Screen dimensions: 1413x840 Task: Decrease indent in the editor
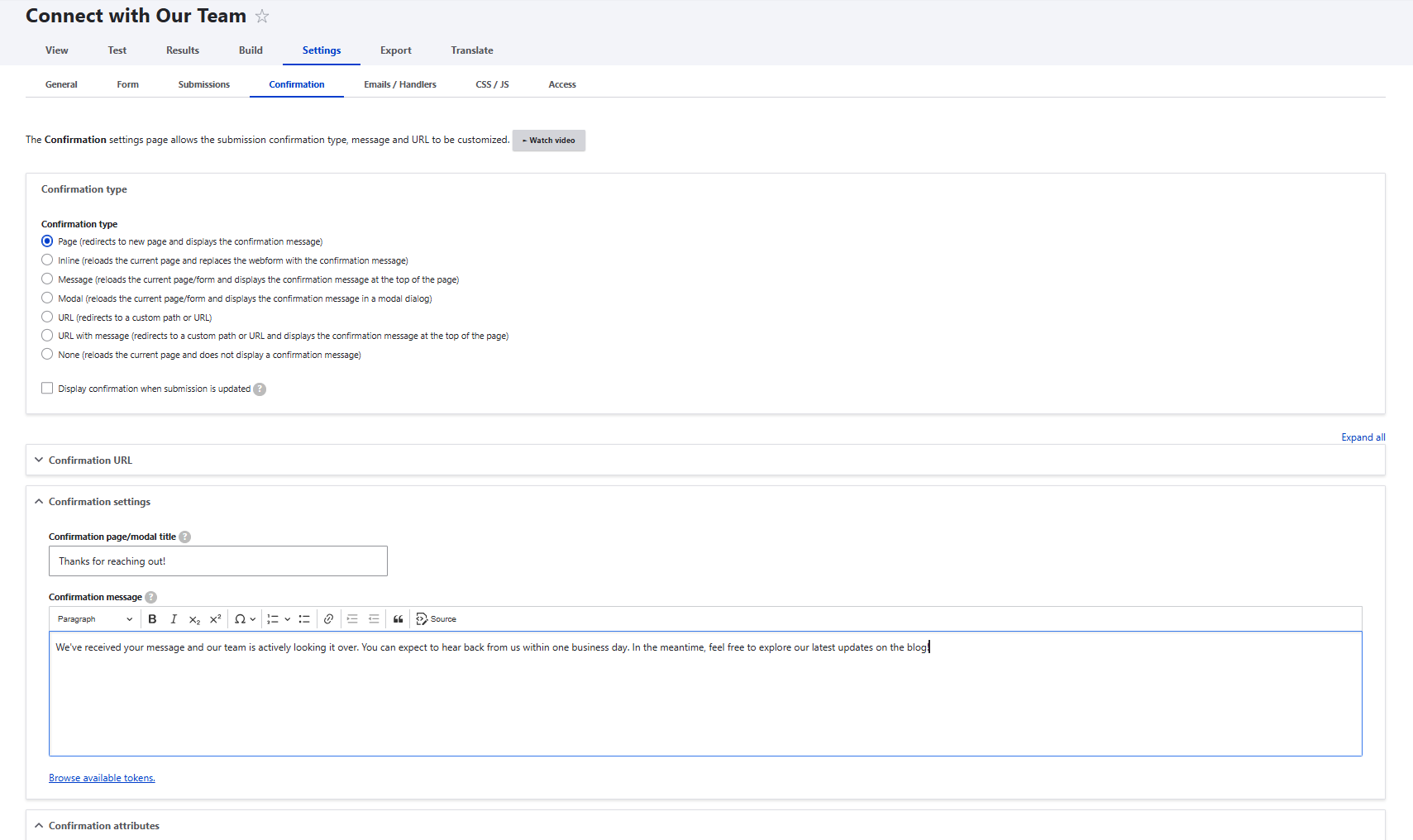click(x=374, y=618)
